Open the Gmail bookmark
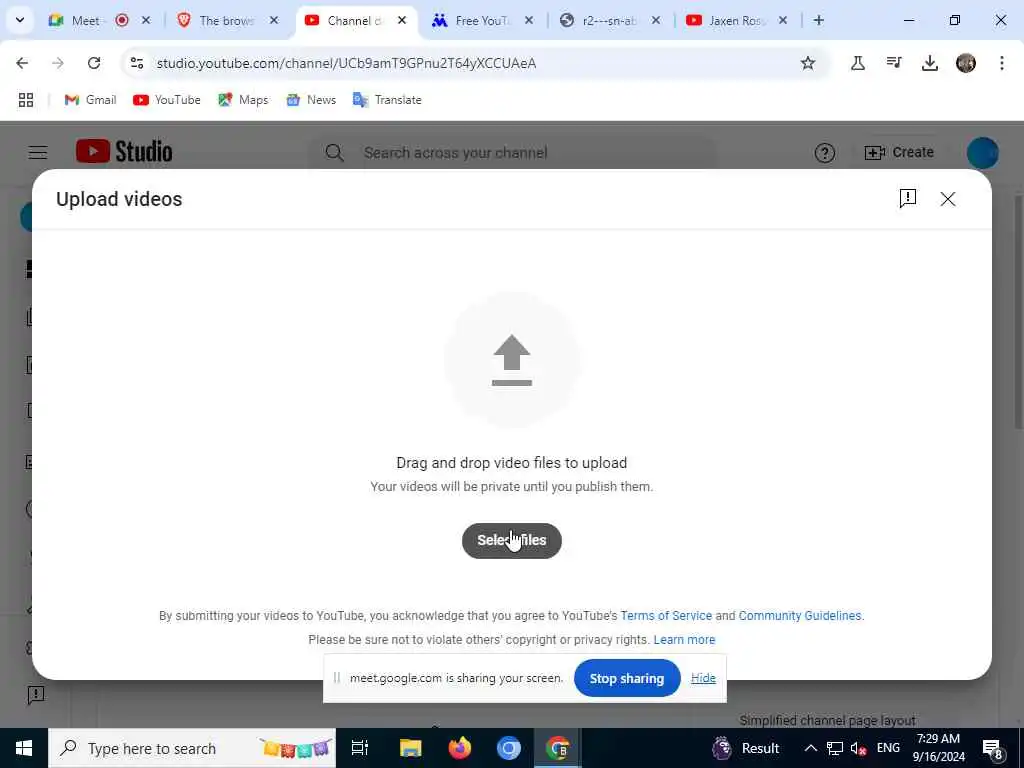1024x768 pixels. tap(90, 100)
